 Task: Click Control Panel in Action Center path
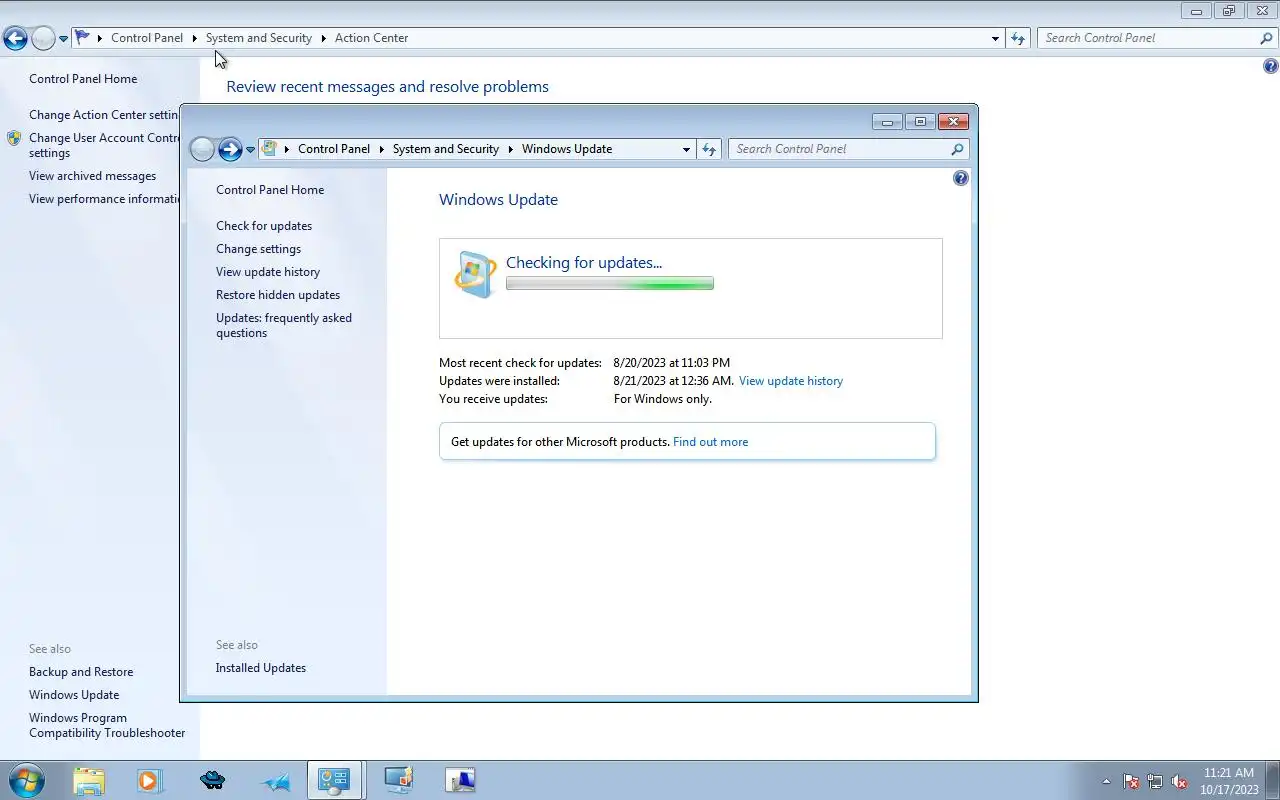click(147, 38)
